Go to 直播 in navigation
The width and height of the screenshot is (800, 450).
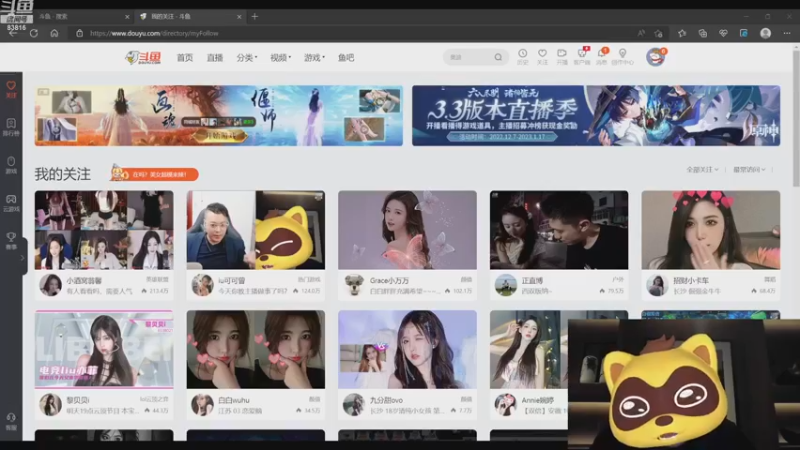pos(215,58)
